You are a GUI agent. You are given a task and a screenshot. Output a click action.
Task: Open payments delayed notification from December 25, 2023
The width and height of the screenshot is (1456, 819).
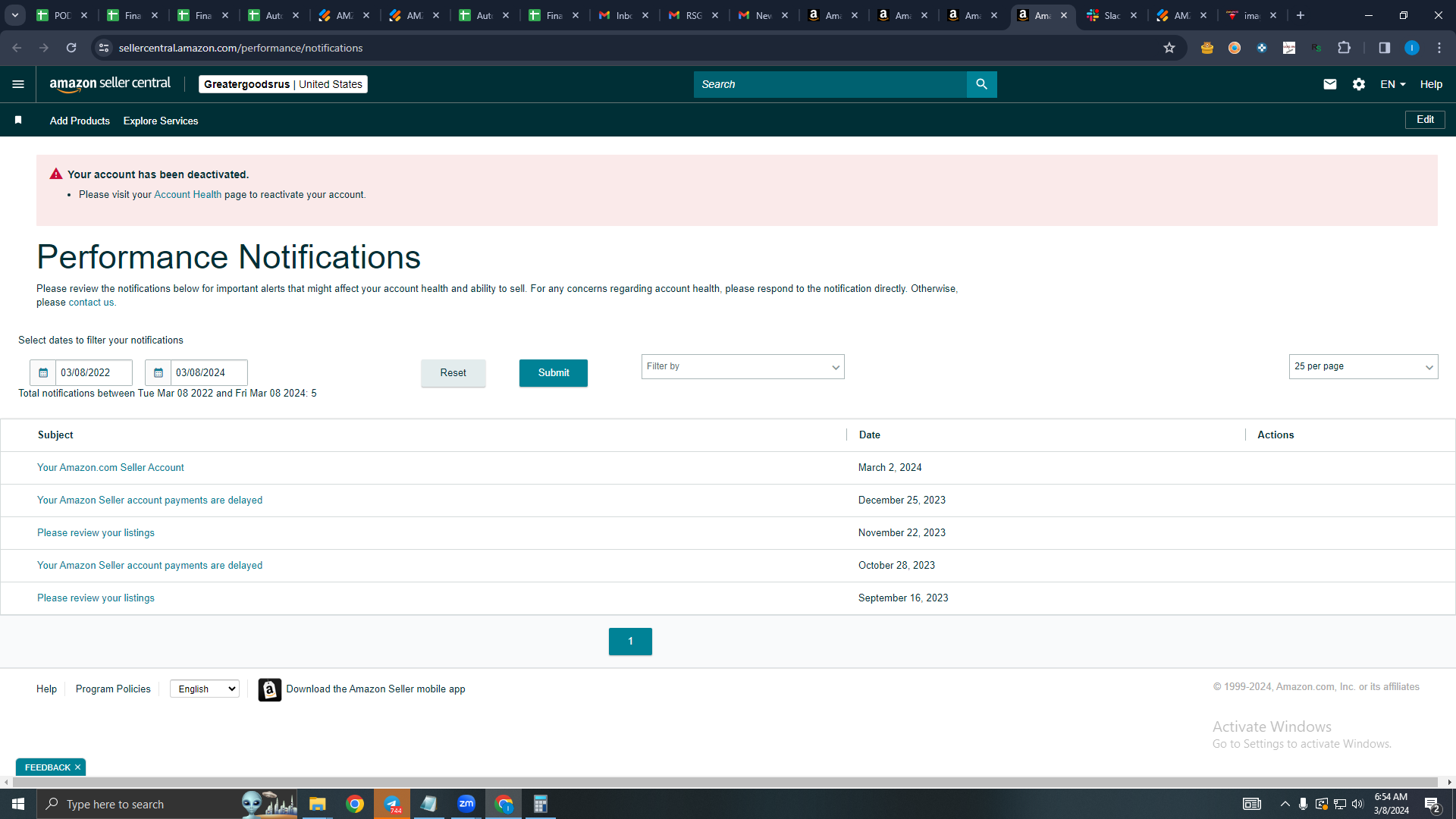tap(149, 500)
